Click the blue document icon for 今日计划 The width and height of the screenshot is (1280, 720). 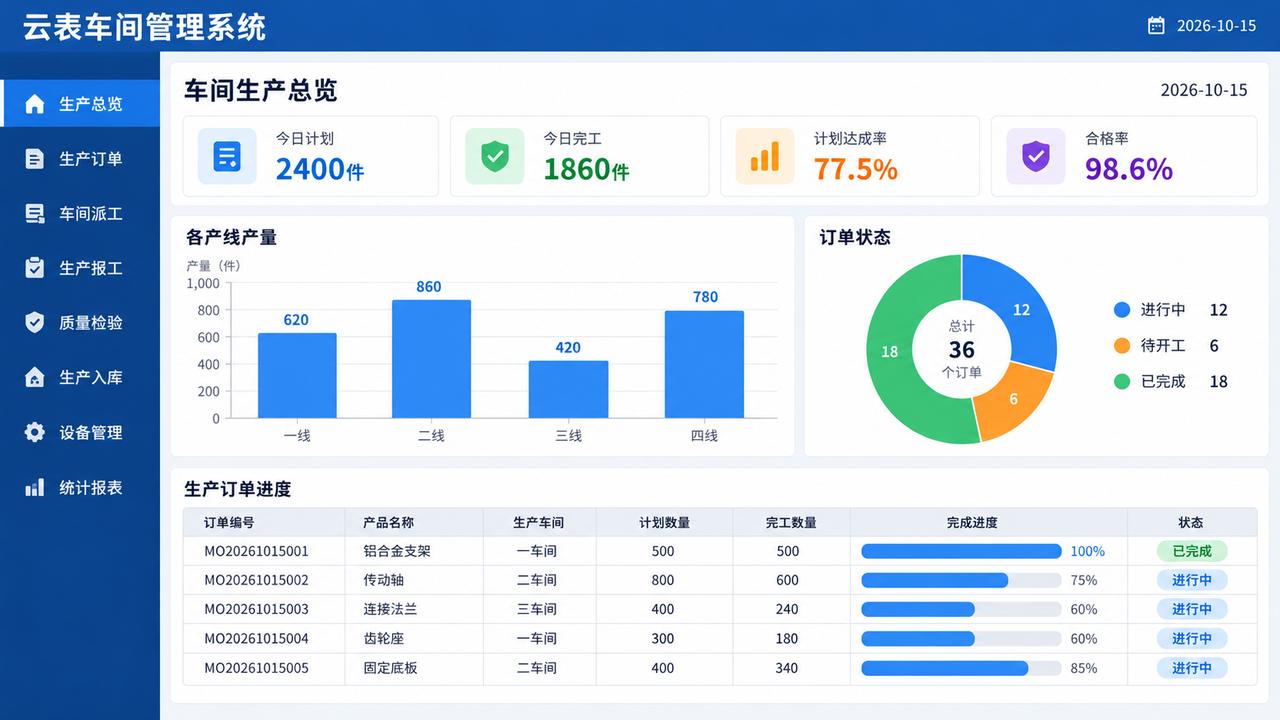tap(227, 156)
